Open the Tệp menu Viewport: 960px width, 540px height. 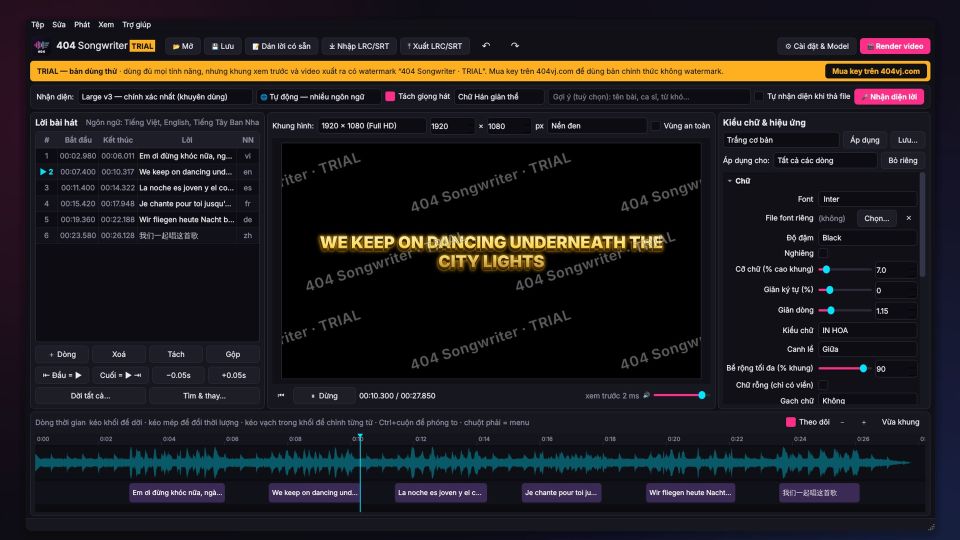[x=38, y=24]
